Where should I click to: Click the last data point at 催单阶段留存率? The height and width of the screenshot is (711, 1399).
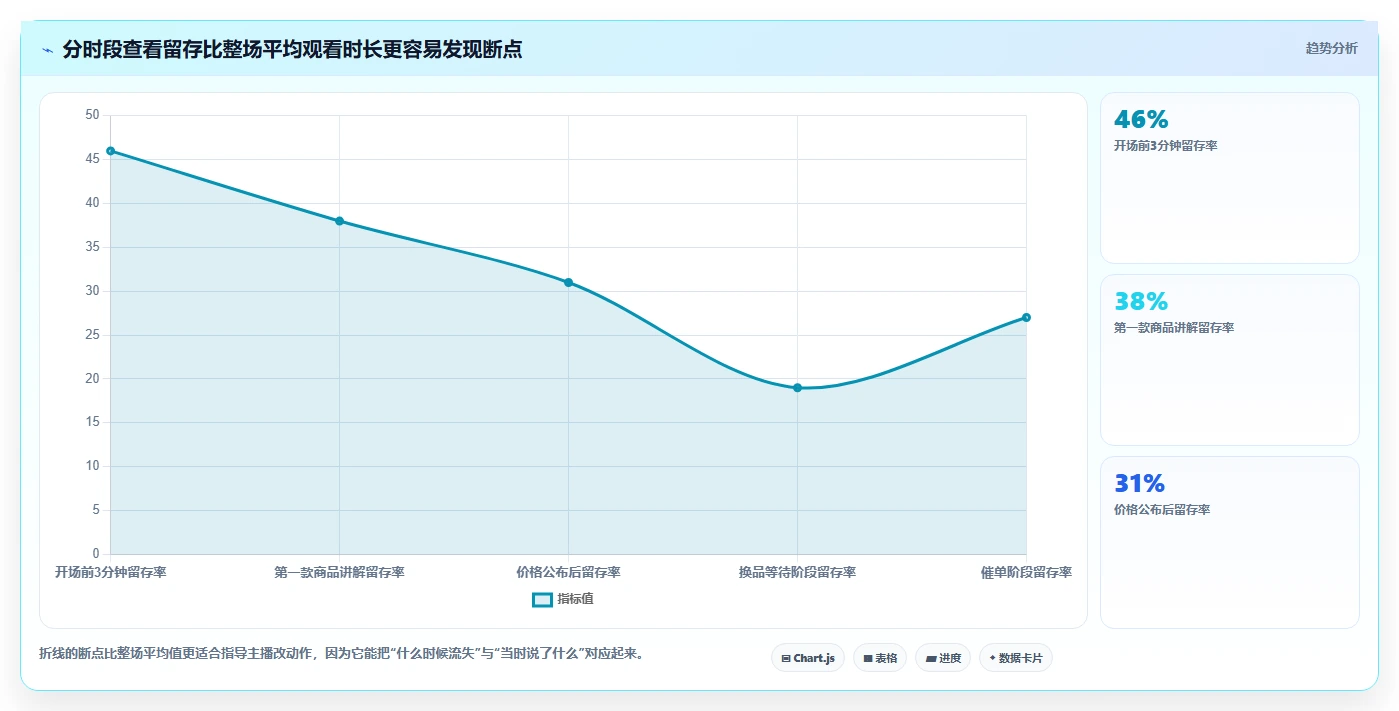point(1026,317)
